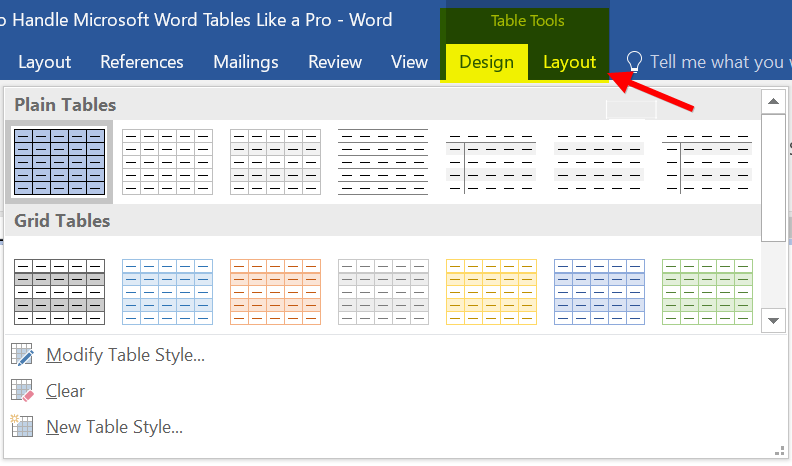
Task: Pick the green grid table style
Action: pyautogui.click(x=707, y=292)
